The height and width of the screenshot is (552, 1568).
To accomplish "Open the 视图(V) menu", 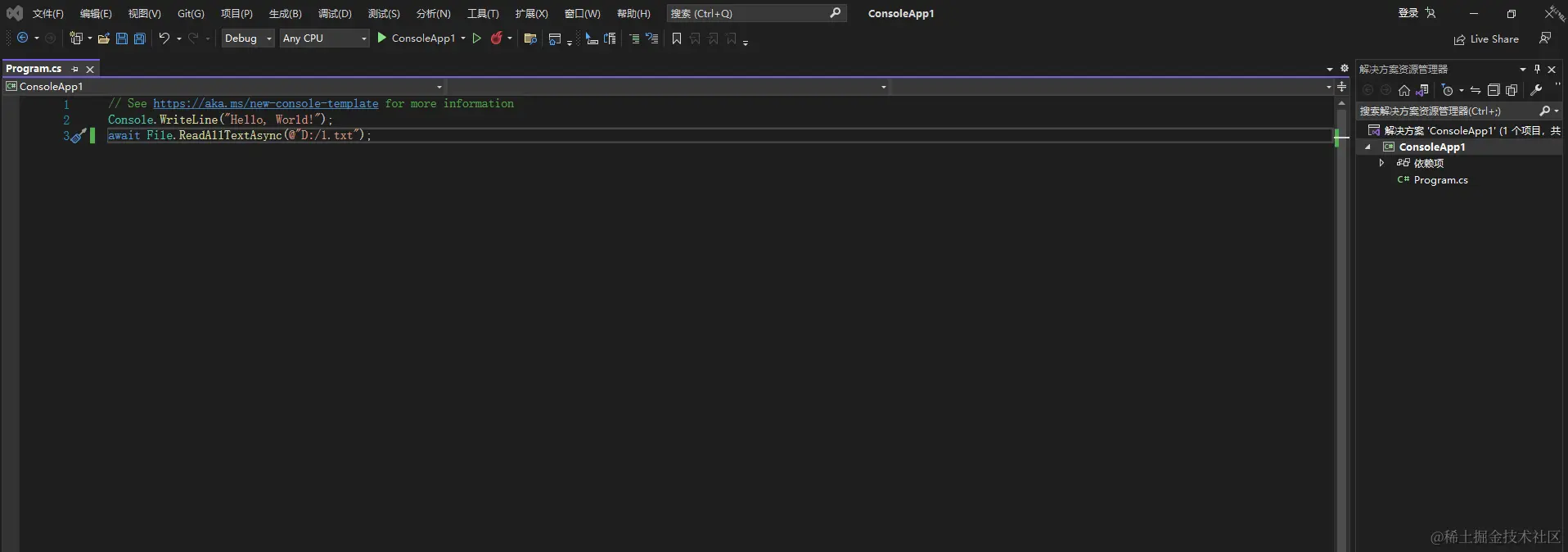I will point(144,13).
